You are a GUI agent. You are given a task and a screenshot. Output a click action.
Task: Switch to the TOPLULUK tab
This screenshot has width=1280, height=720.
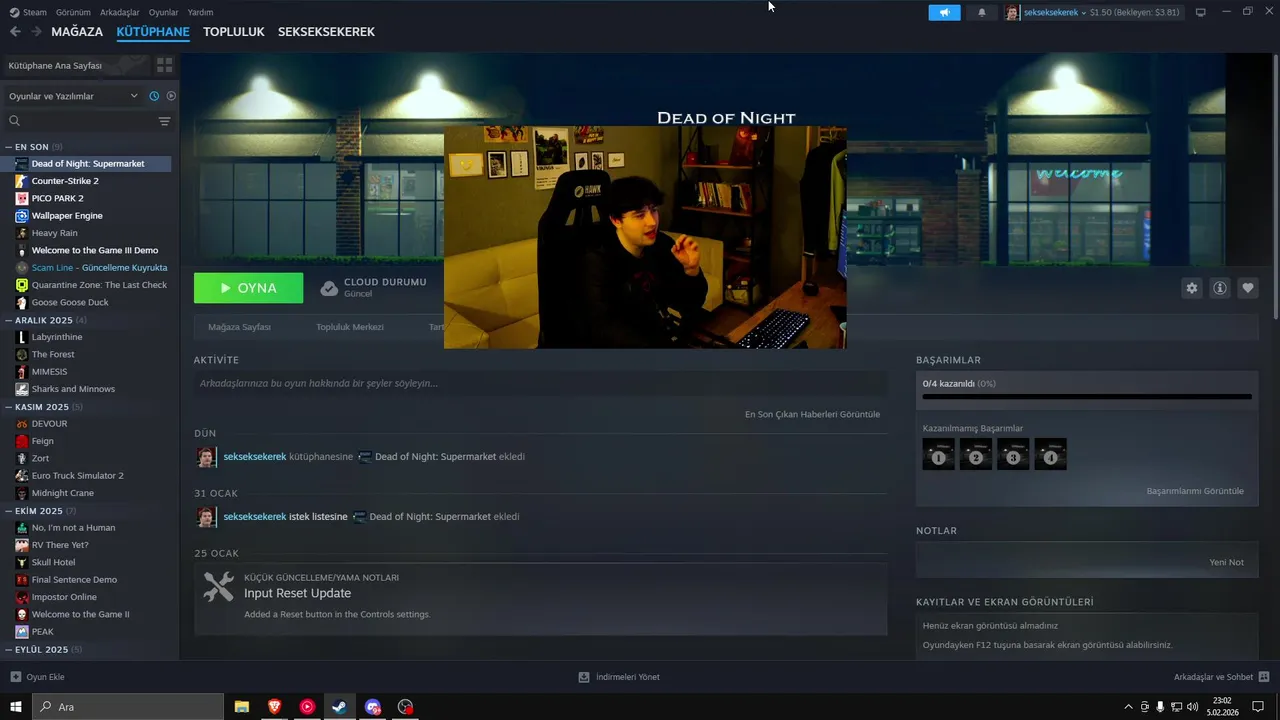point(234,32)
